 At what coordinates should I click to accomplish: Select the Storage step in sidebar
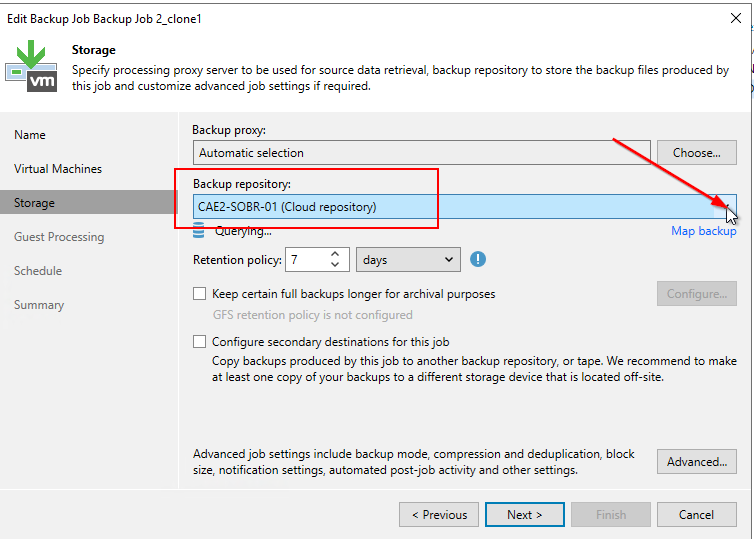coord(88,202)
